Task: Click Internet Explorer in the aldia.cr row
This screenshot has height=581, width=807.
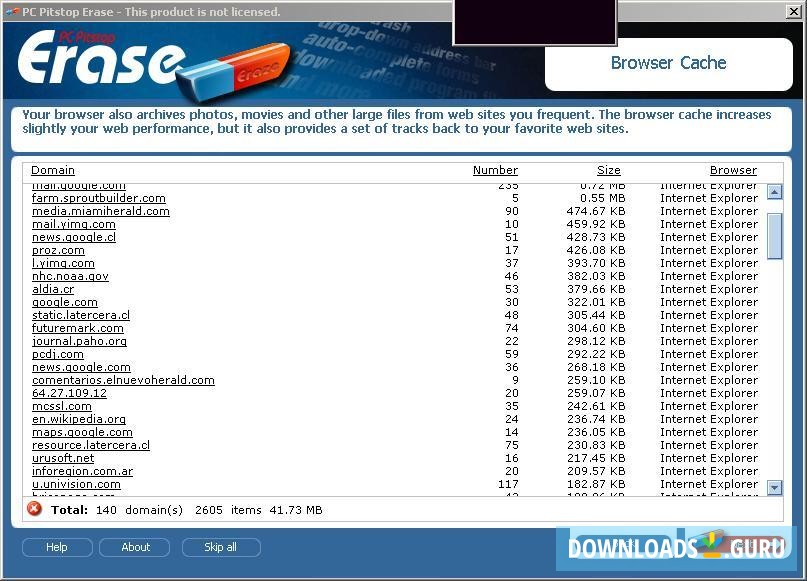Action: (x=709, y=289)
